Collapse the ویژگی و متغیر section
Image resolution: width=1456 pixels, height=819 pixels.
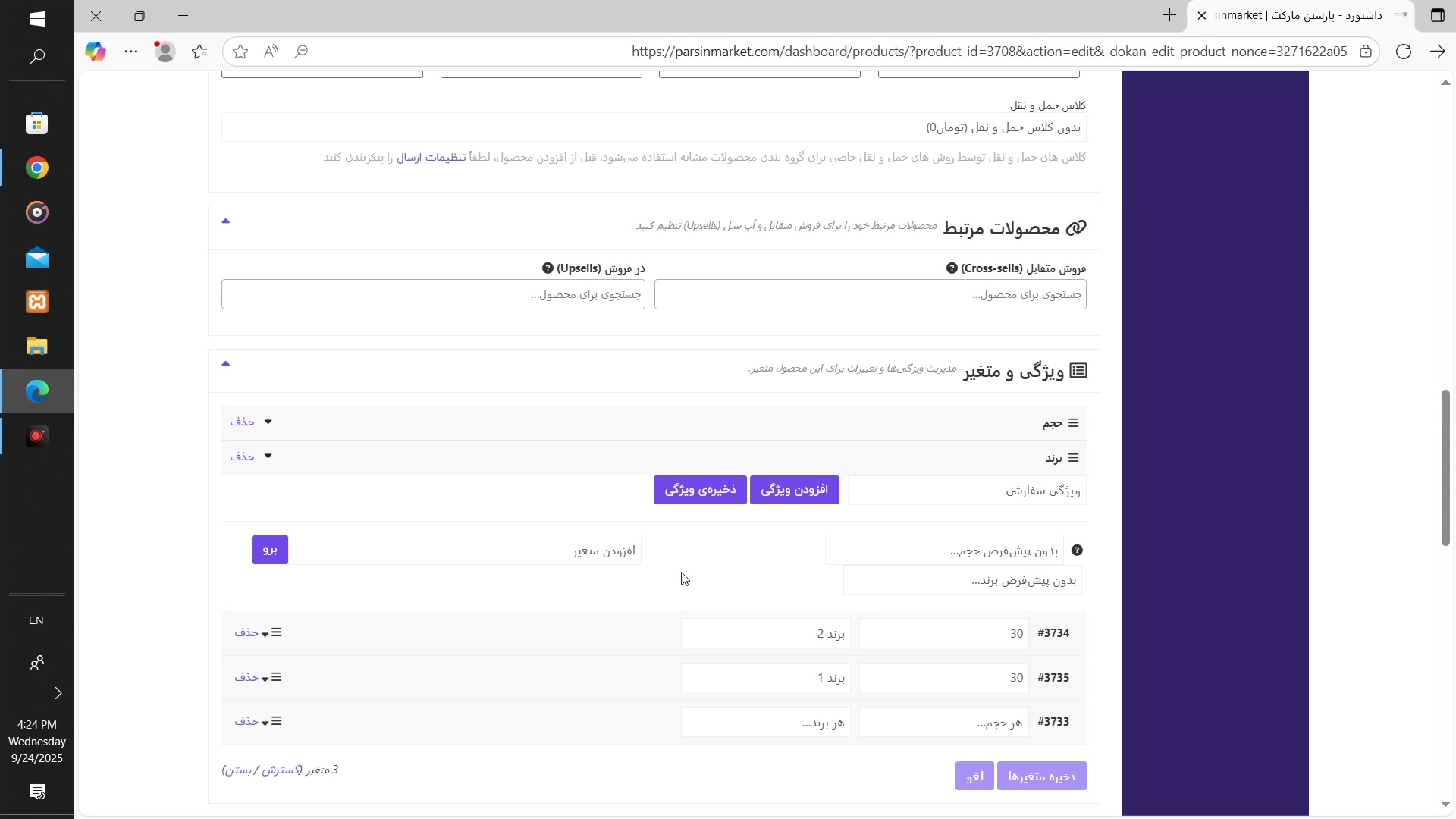click(x=225, y=364)
